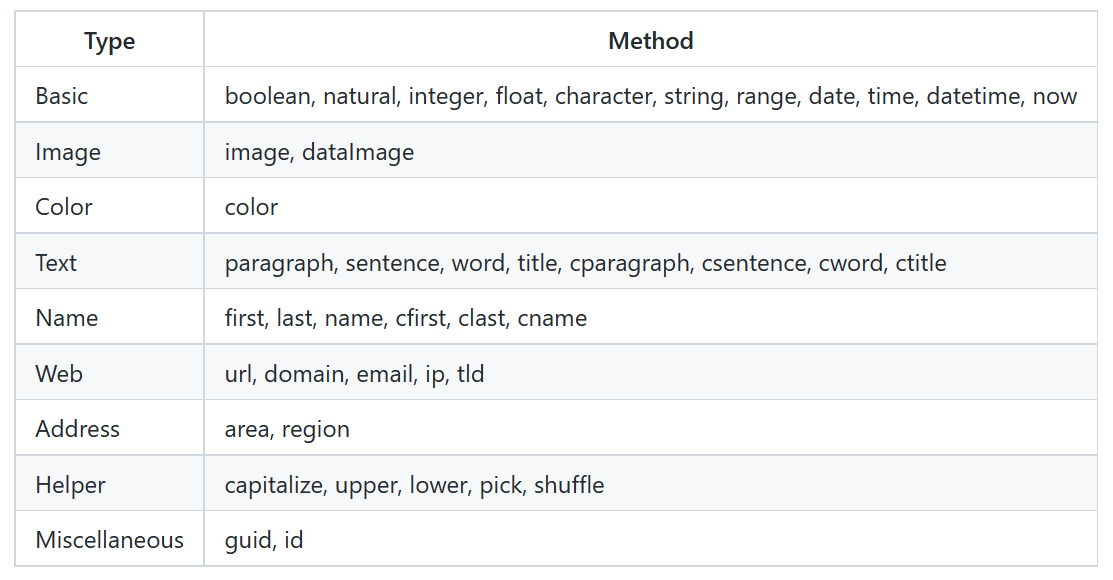Screen dimensions: 1113x580
Task: Click the Text type cell
Action: coord(109,261)
